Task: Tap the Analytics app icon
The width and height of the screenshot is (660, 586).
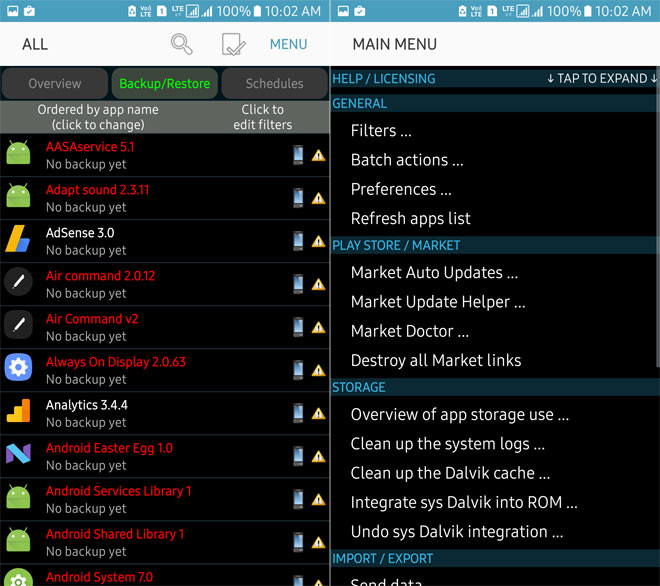Action: 19,411
